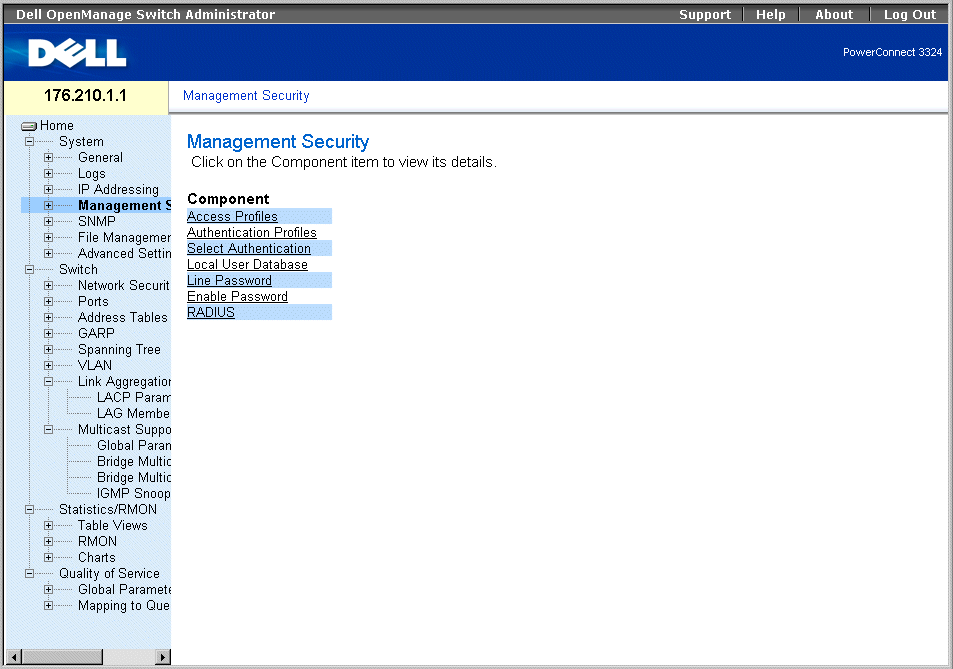Collapse the Quality of Service node
The image size is (953, 669).
29,574
